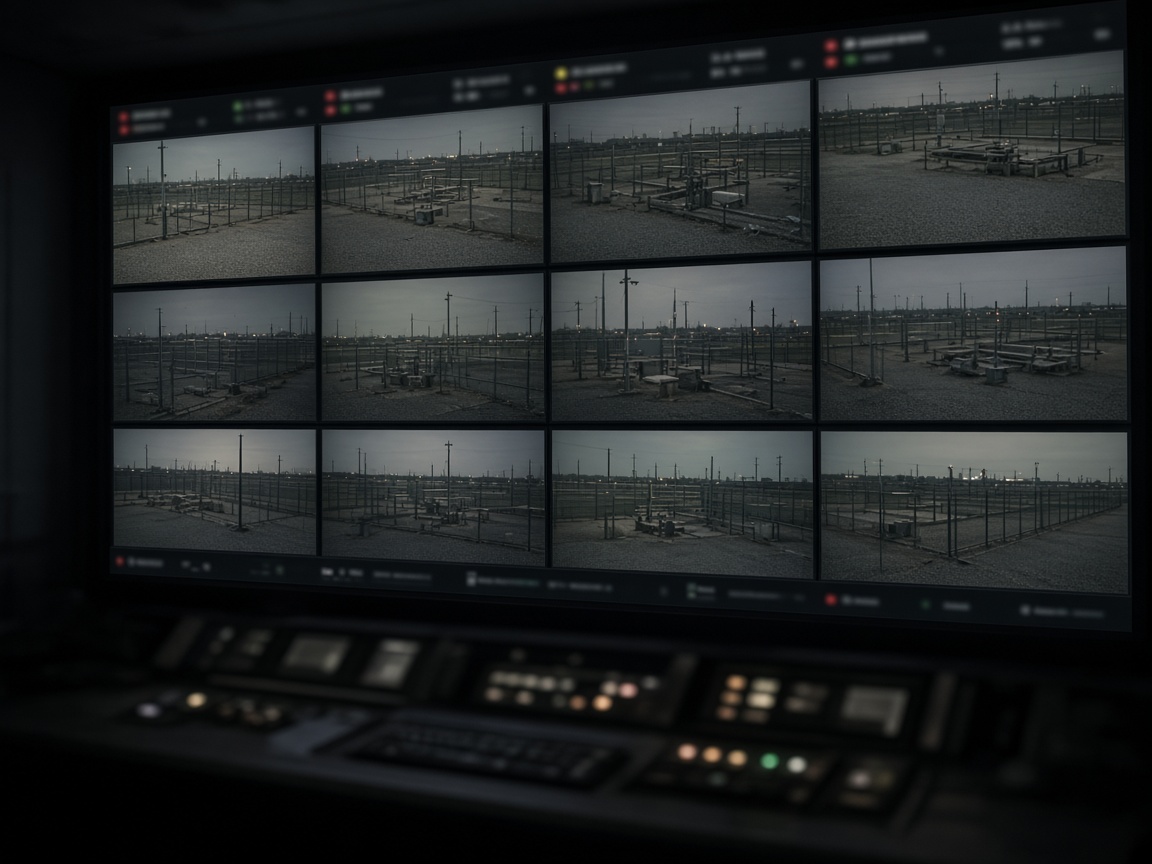Click the red indicator below the bottom-right feed

point(831,600)
